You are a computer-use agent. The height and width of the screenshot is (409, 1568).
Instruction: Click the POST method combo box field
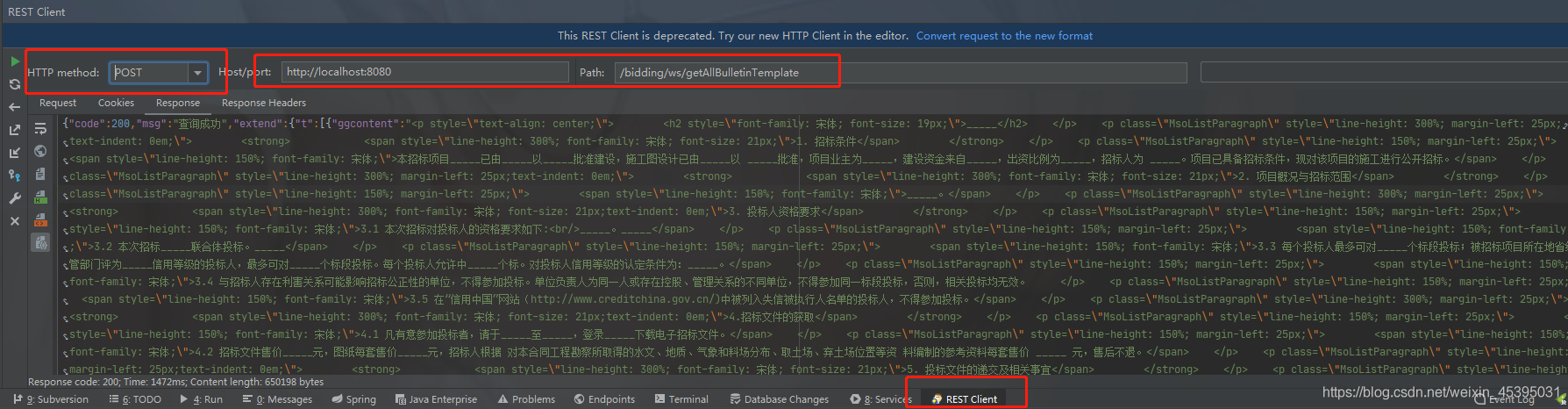coord(159,73)
